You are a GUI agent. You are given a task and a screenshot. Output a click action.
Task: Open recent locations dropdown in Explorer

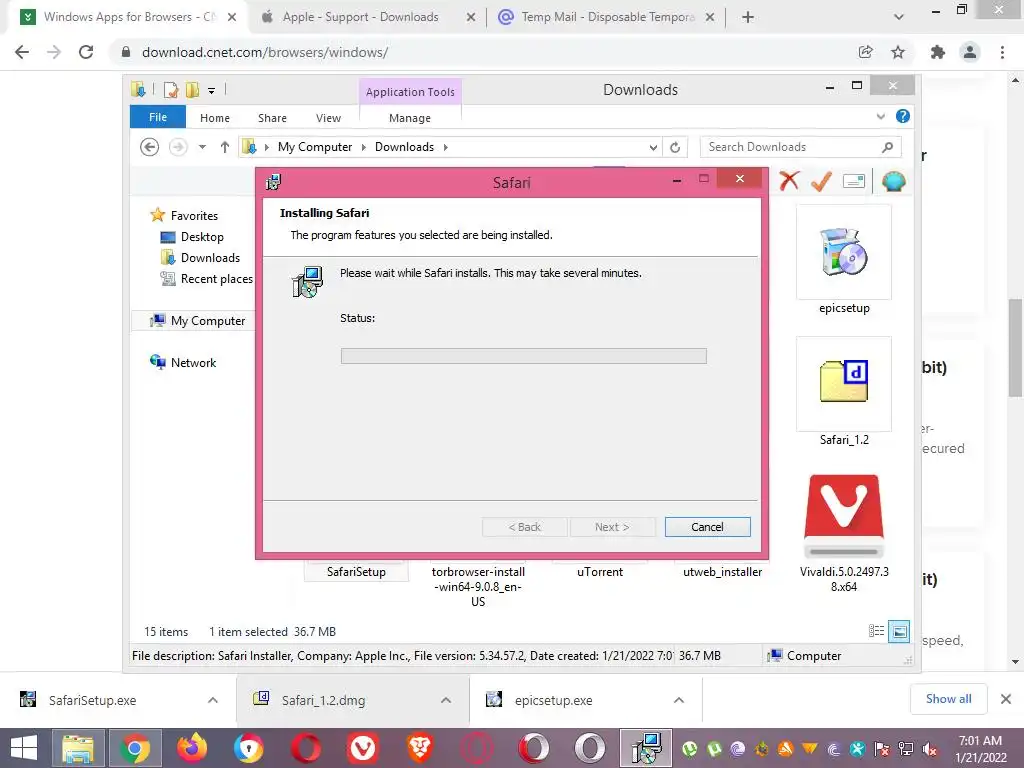[x=202, y=147]
